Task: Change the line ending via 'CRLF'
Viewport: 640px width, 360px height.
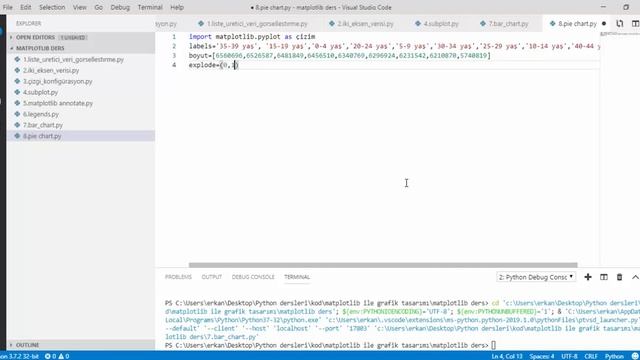Action: 591,356
